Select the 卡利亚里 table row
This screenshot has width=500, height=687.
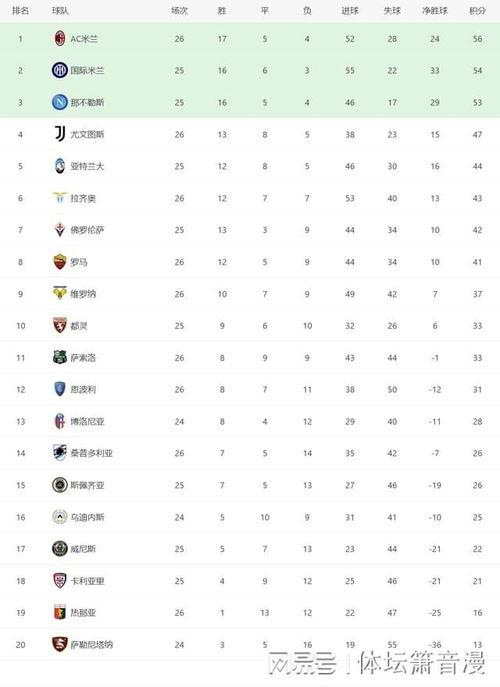point(250,581)
